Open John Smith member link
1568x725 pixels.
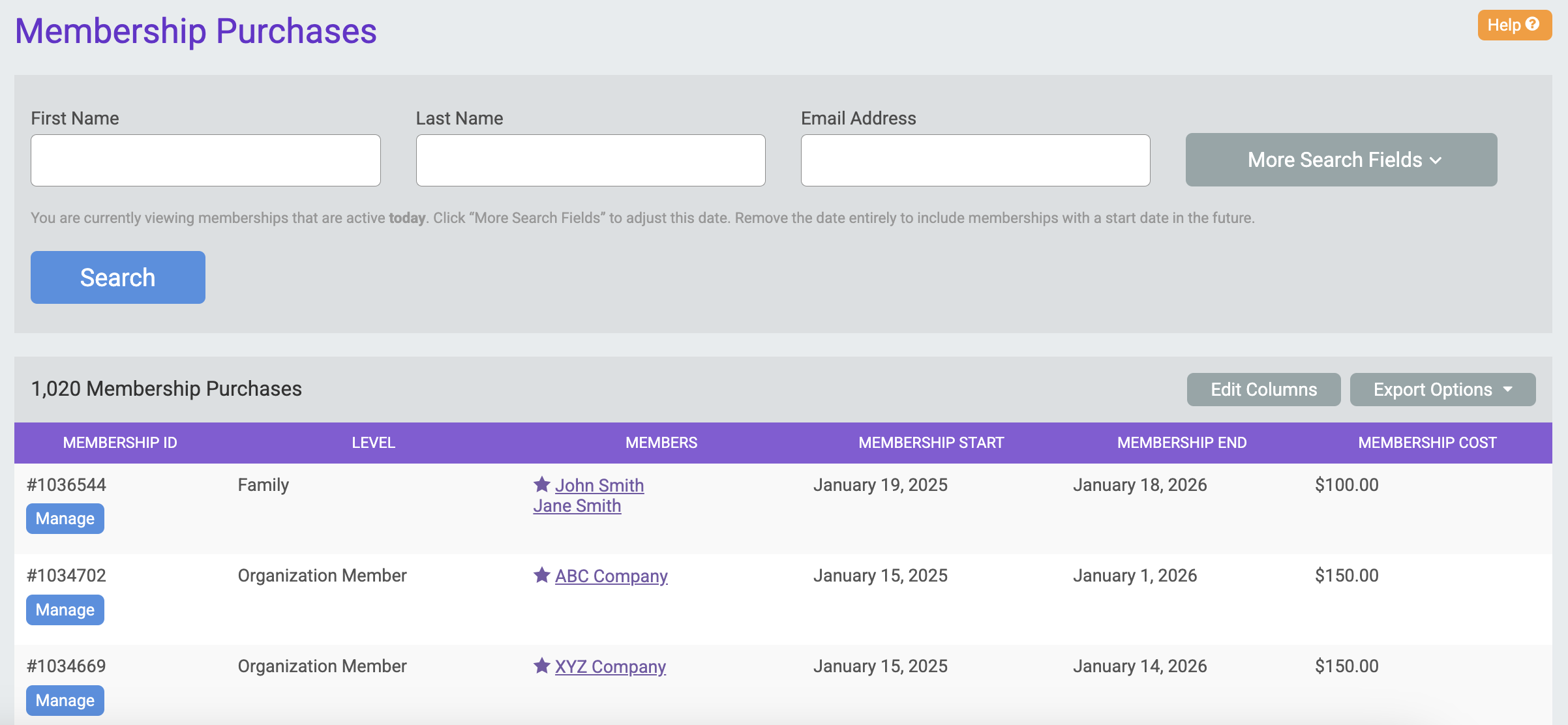point(599,486)
